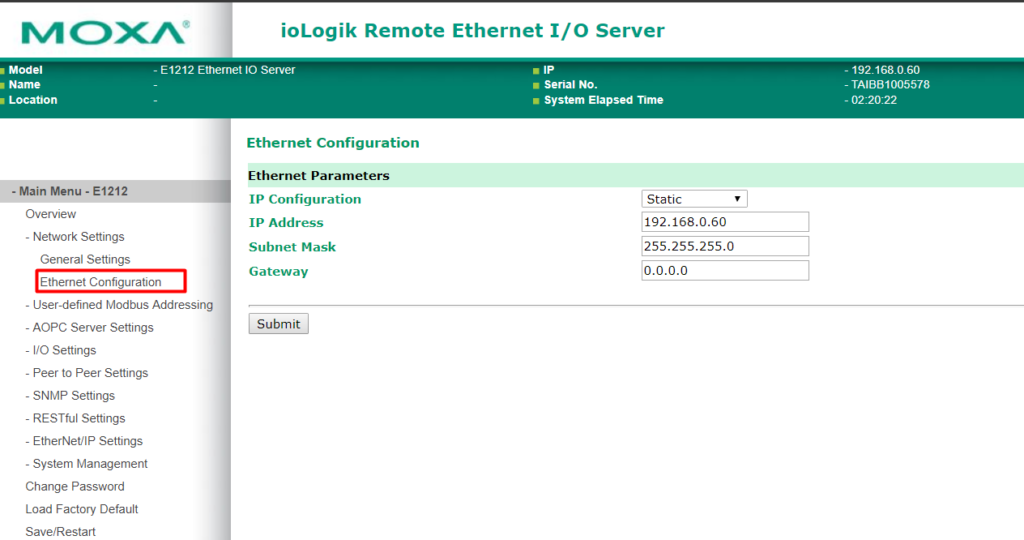The height and width of the screenshot is (540, 1024).
Task: Click the MOXA logo
Action: 105,33
